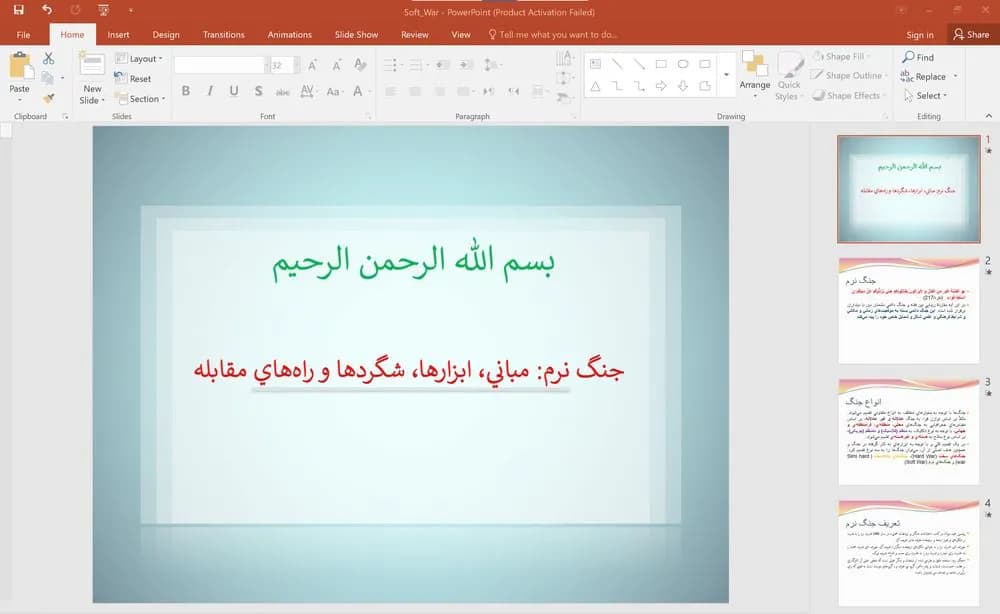Click Tell me what you want to do box

[552, 34]
